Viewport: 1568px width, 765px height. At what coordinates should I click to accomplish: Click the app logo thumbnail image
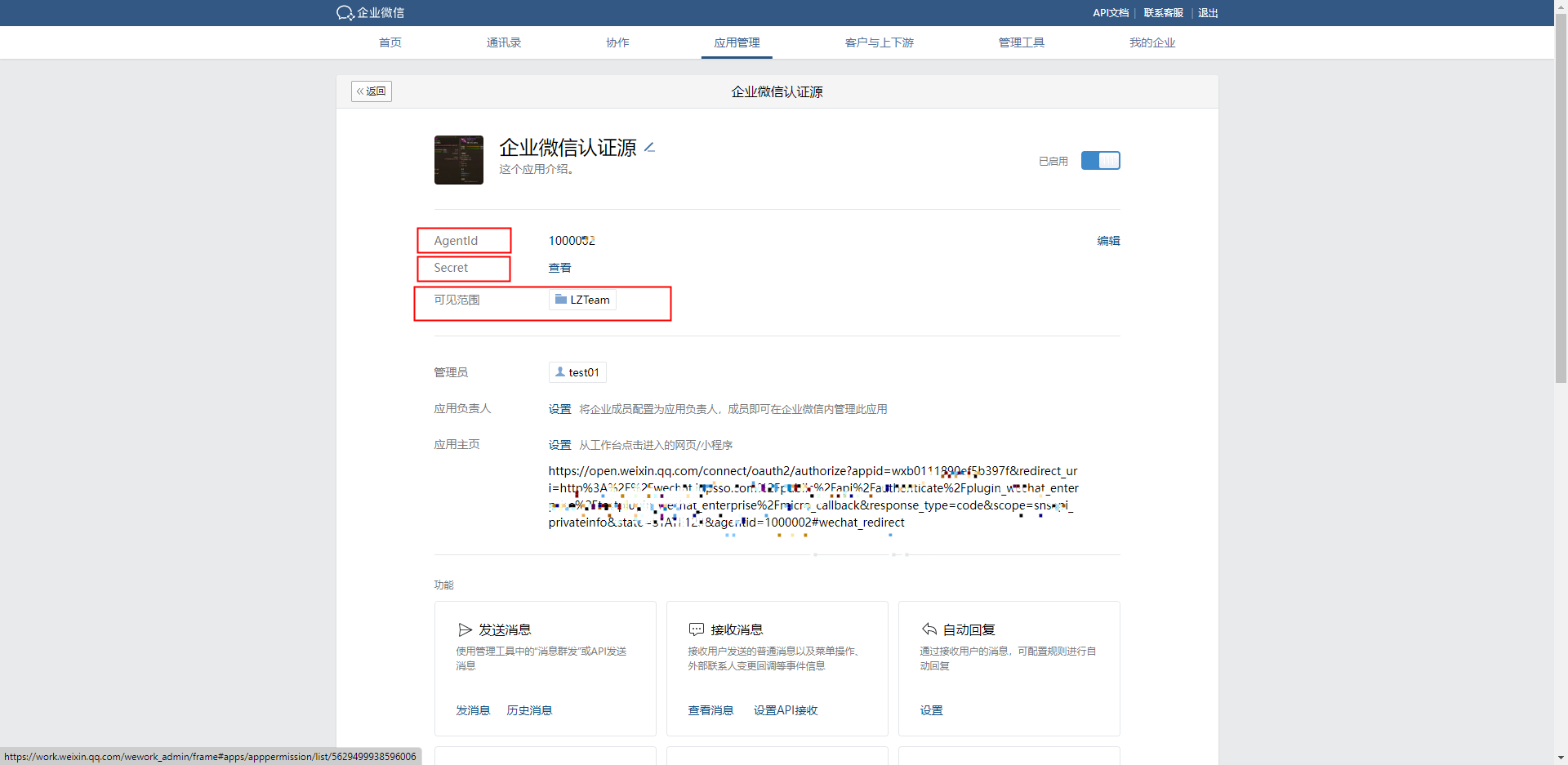click(x=458, y=160)
